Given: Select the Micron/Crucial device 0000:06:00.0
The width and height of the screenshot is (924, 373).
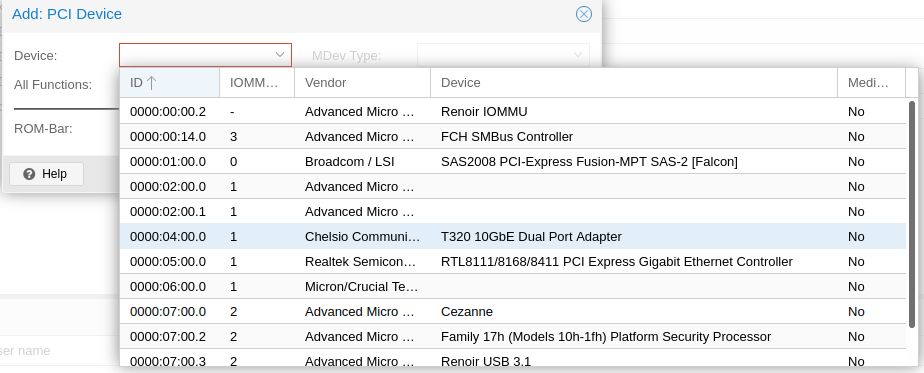Looking at the screenshot, I should point(513,286).
